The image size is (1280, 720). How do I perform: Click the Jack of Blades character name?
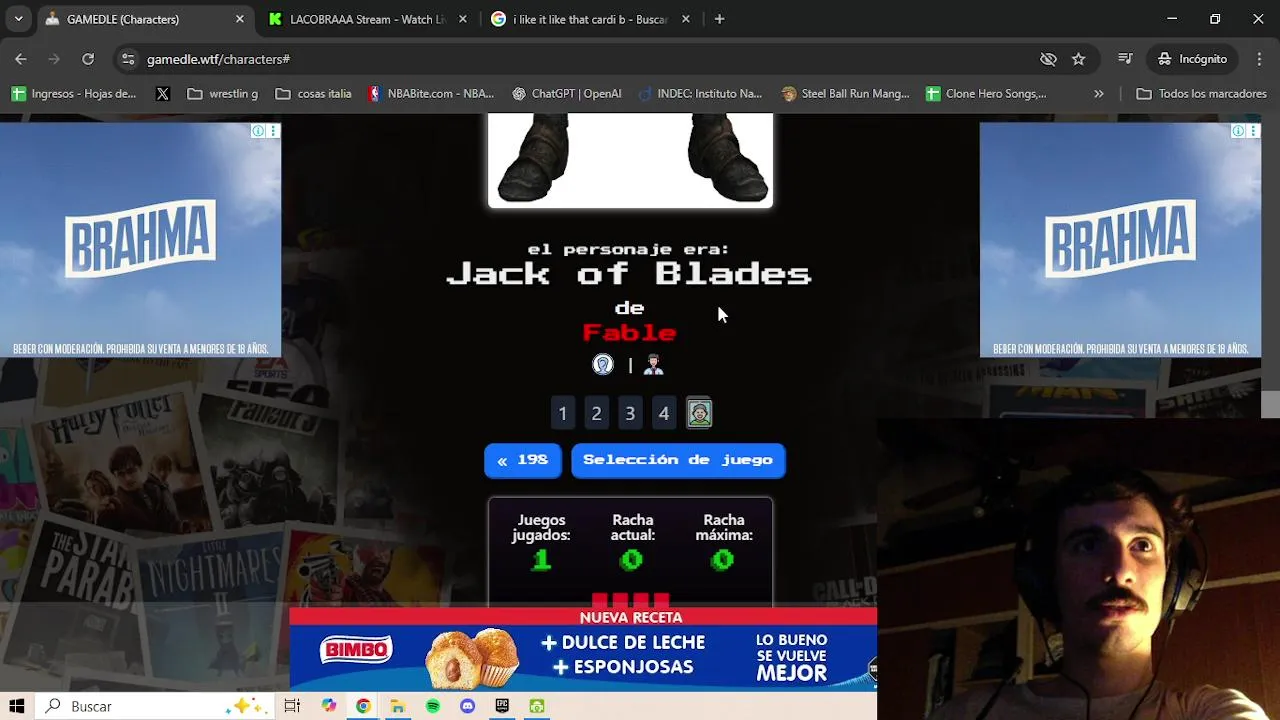tap(629, 273)
